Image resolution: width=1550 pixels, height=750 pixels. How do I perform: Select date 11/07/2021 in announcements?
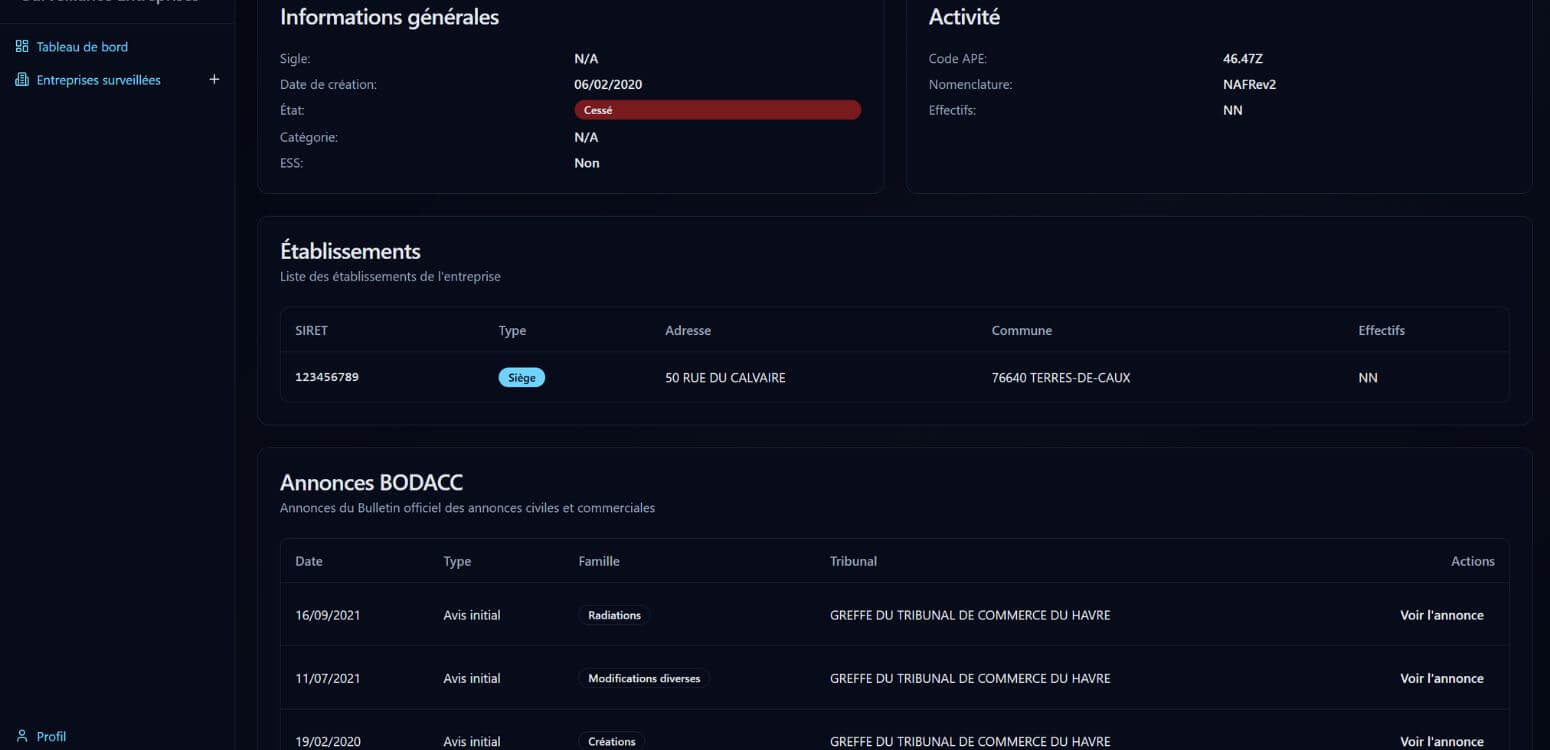point(328,678)
